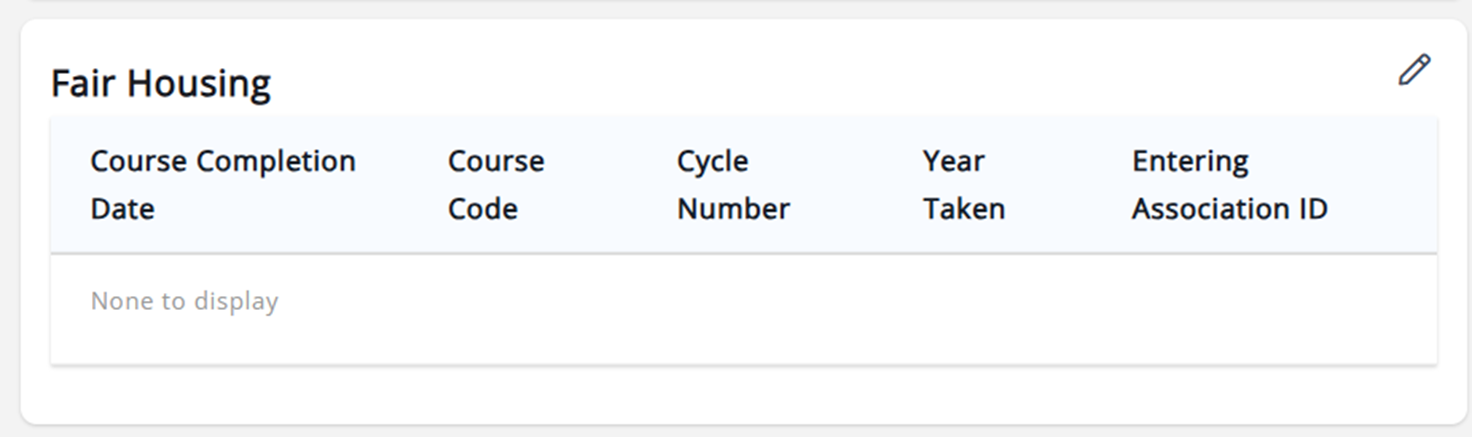Click the word Cycle in the header

(x=713, y=162)
